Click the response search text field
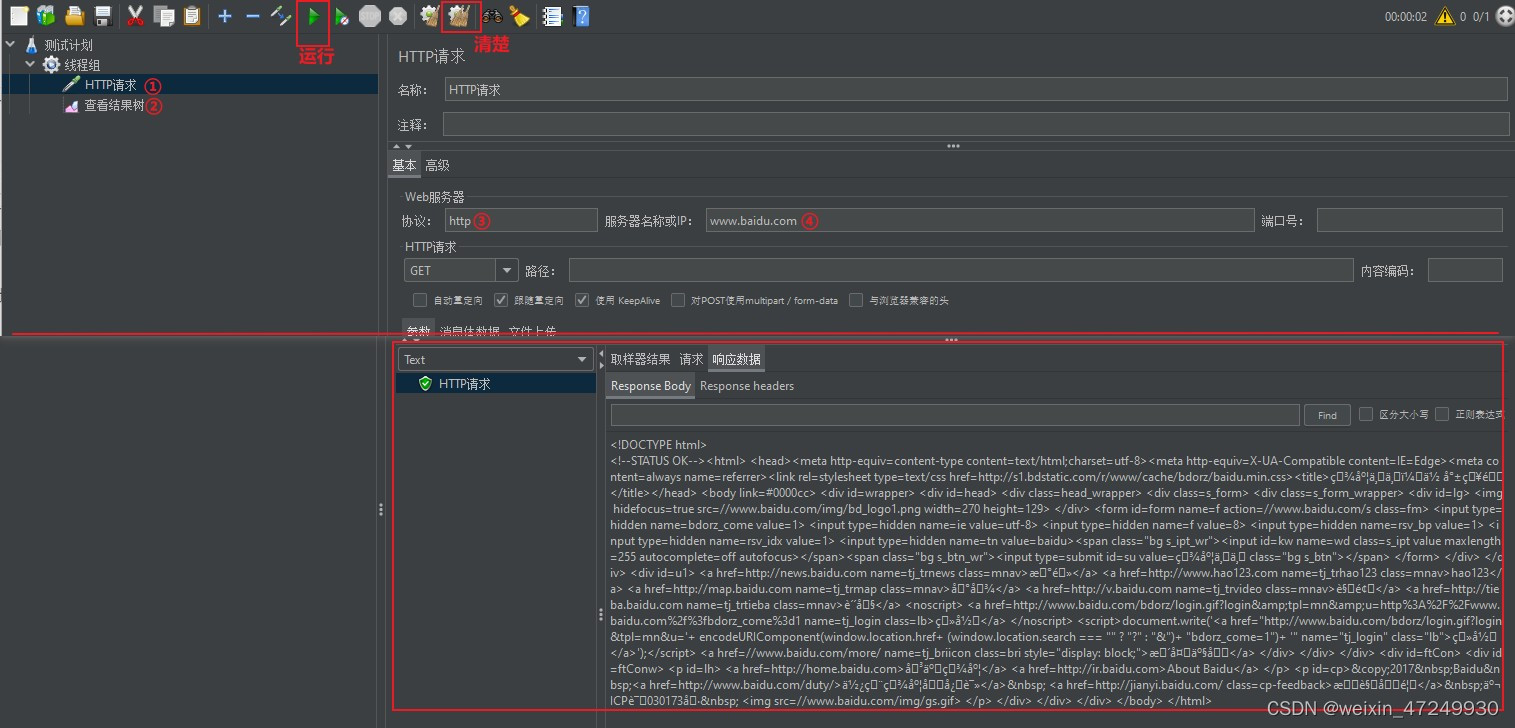Screen dimensions: 1515x728 955,415
